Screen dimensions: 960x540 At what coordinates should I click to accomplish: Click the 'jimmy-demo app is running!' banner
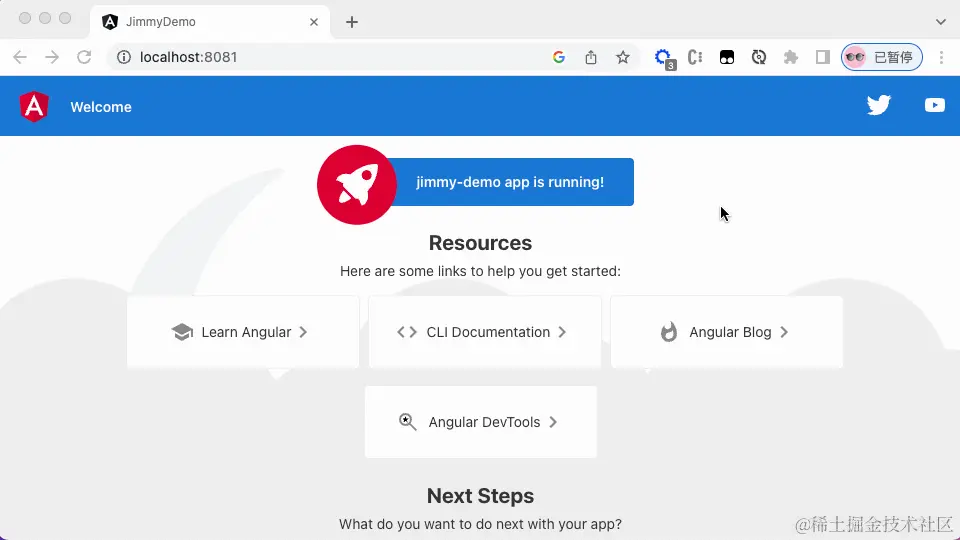510,182
